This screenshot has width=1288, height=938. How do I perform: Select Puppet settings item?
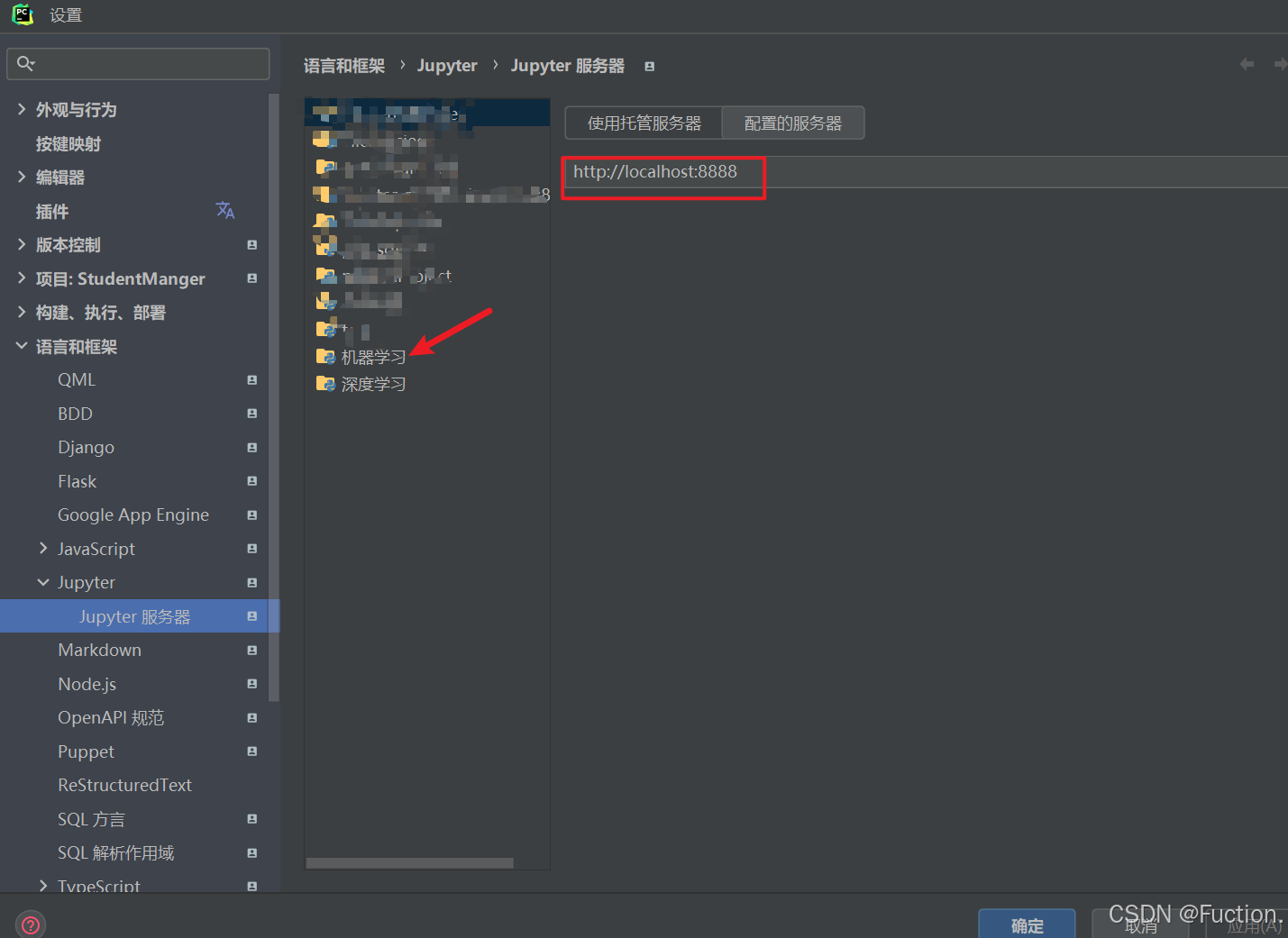point(87,751)
